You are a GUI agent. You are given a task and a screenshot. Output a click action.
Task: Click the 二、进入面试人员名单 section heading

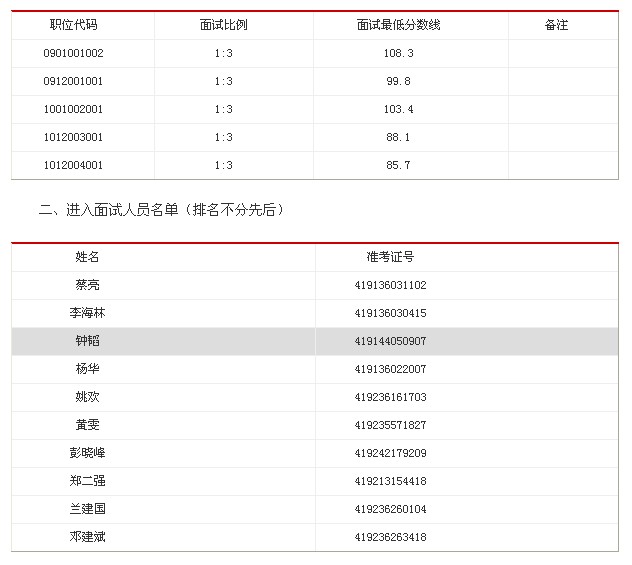(161, 210)
